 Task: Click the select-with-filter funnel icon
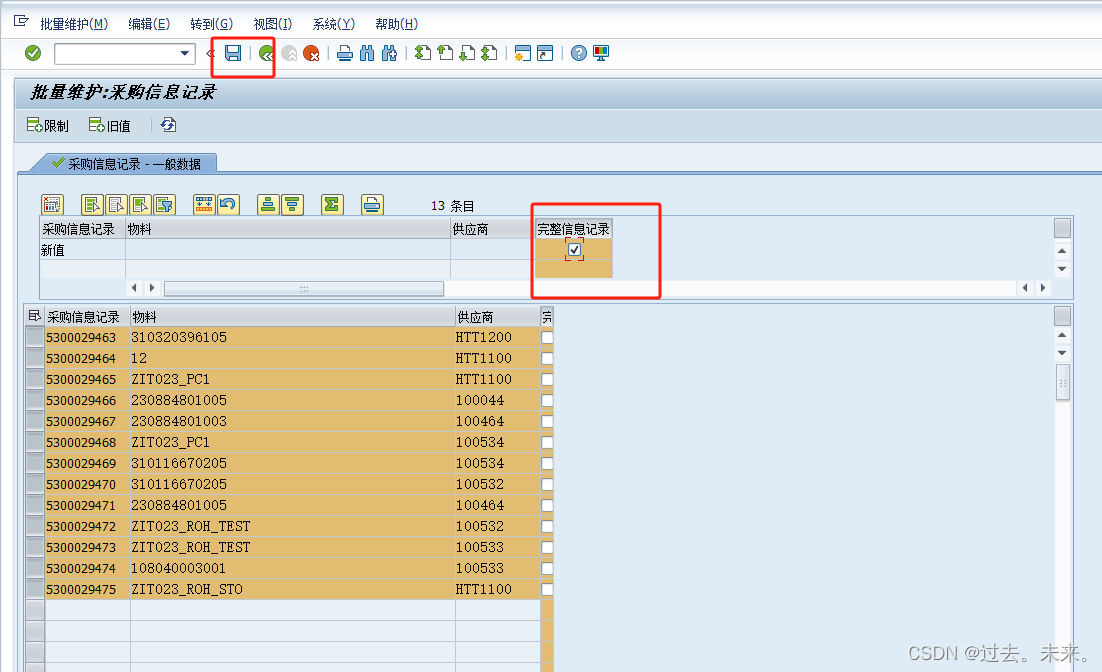point(164,205)
